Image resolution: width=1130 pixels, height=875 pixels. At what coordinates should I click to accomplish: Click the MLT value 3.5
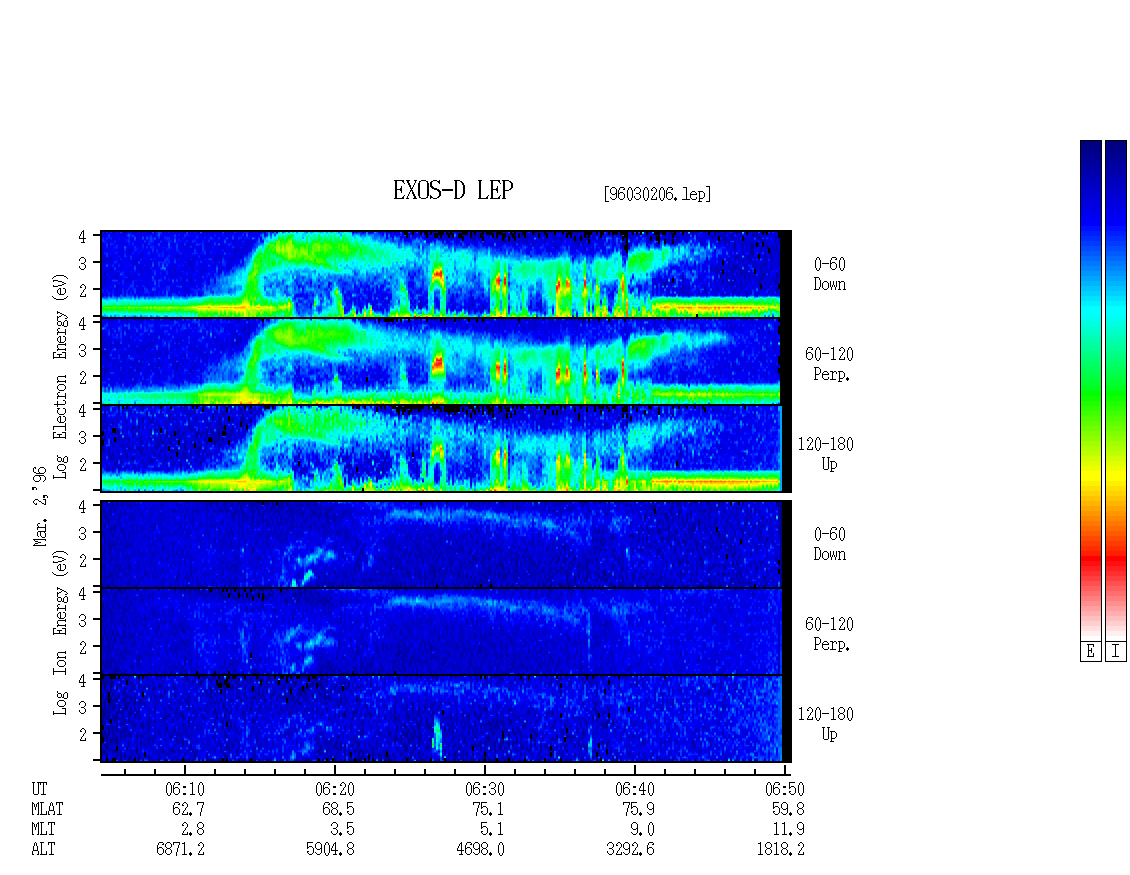coord(343,829)
